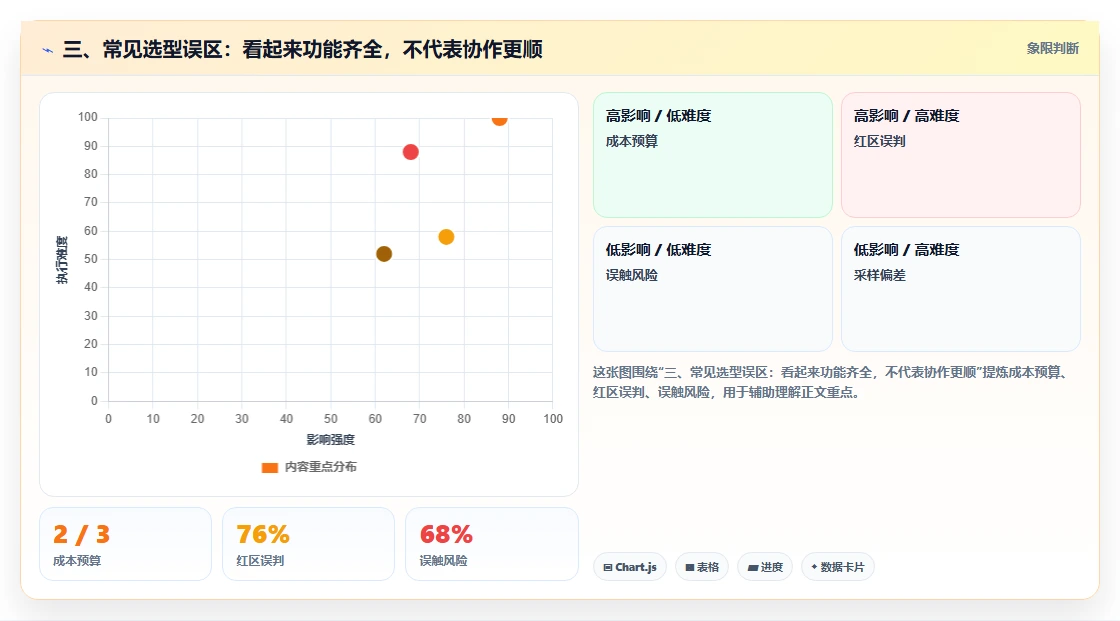Click 成本预算 text in green quadrant
1120x621 pixels.
(x=631, y=141)
